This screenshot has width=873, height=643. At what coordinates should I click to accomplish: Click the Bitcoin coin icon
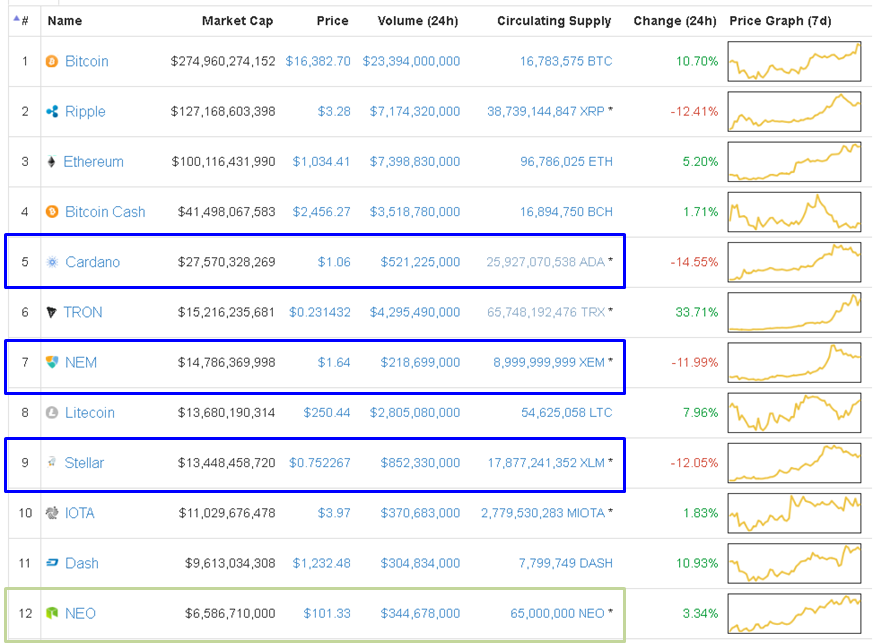[52, 62]
